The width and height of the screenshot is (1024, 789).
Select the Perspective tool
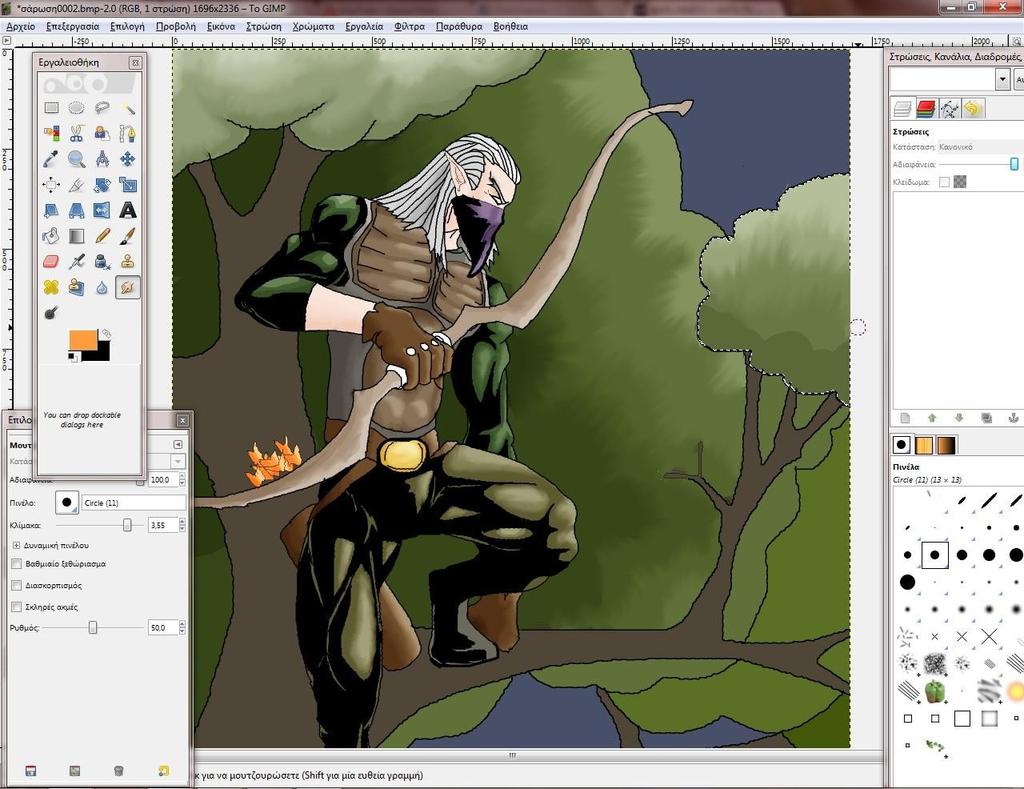[76, 210]
